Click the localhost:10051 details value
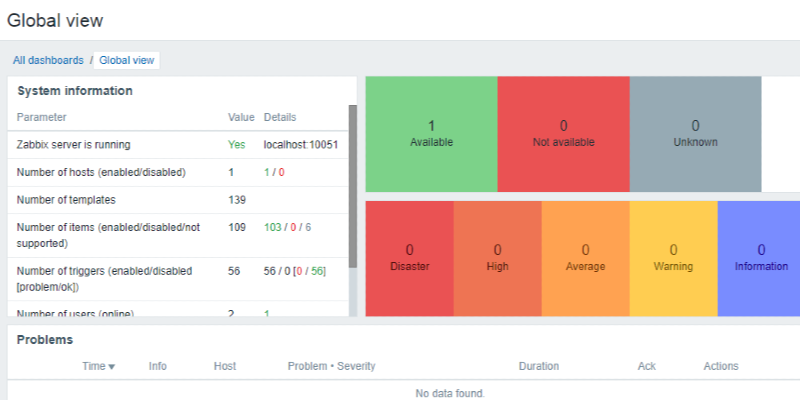Viewport: 800px width, 400px height. tap(300, 144)
